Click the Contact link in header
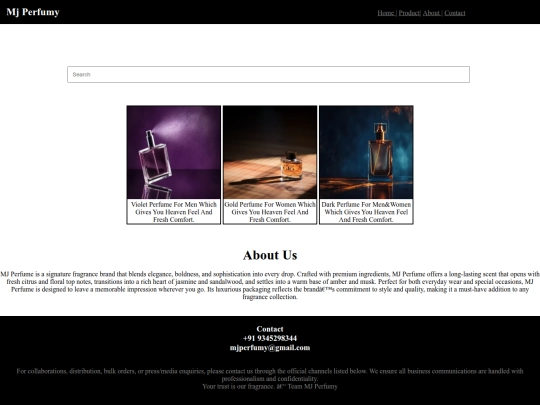Image resolution: width=540 pixels, height=405 pixels. point(455,13)
